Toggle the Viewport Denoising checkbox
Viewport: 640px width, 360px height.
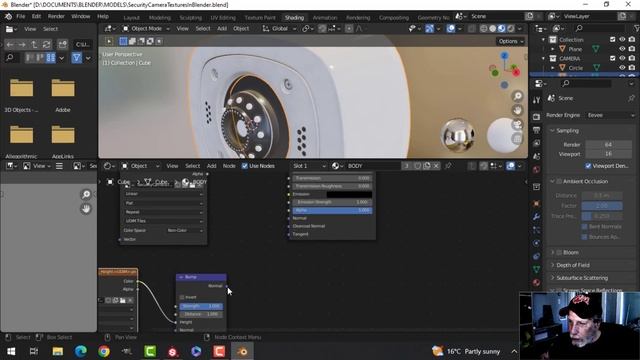tap(588, 166)
